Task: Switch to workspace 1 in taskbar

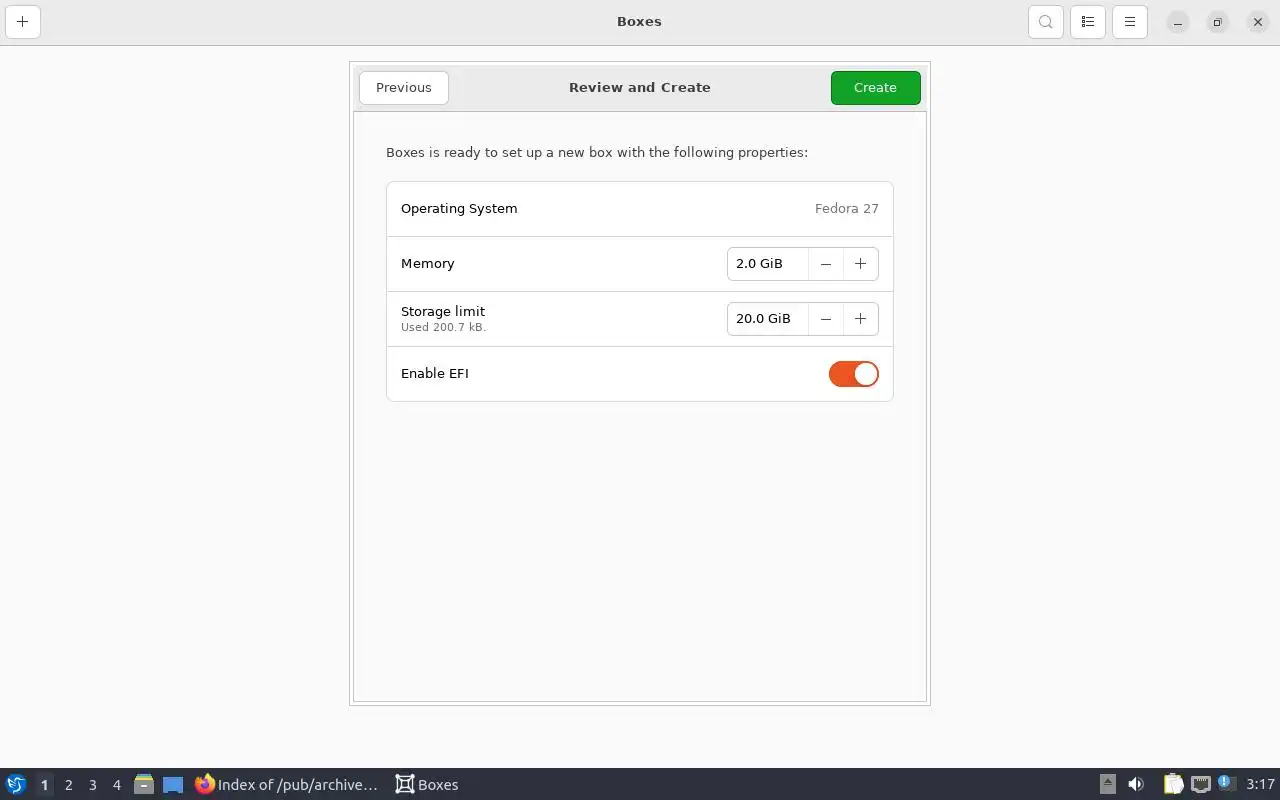Action: tap(44, 785)
